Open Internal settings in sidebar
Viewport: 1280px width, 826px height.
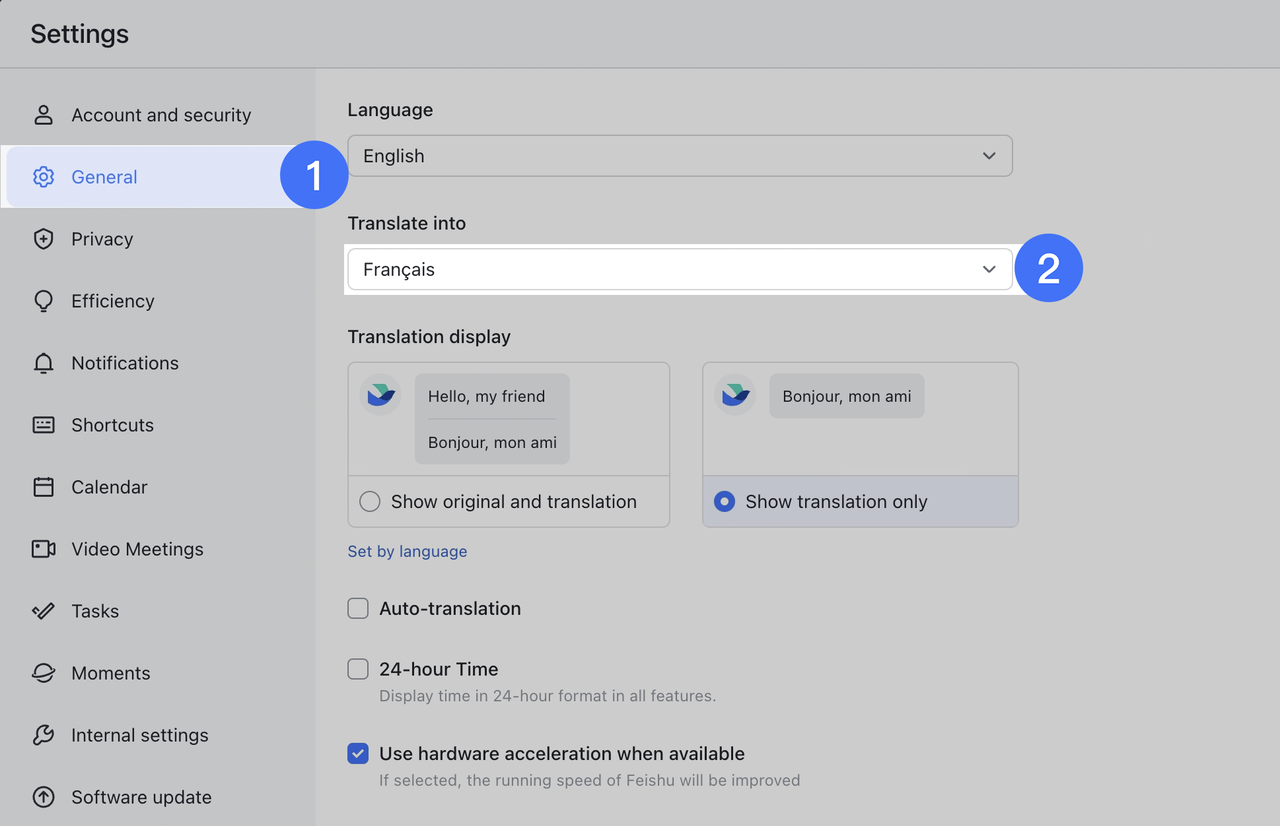[139, 735]
